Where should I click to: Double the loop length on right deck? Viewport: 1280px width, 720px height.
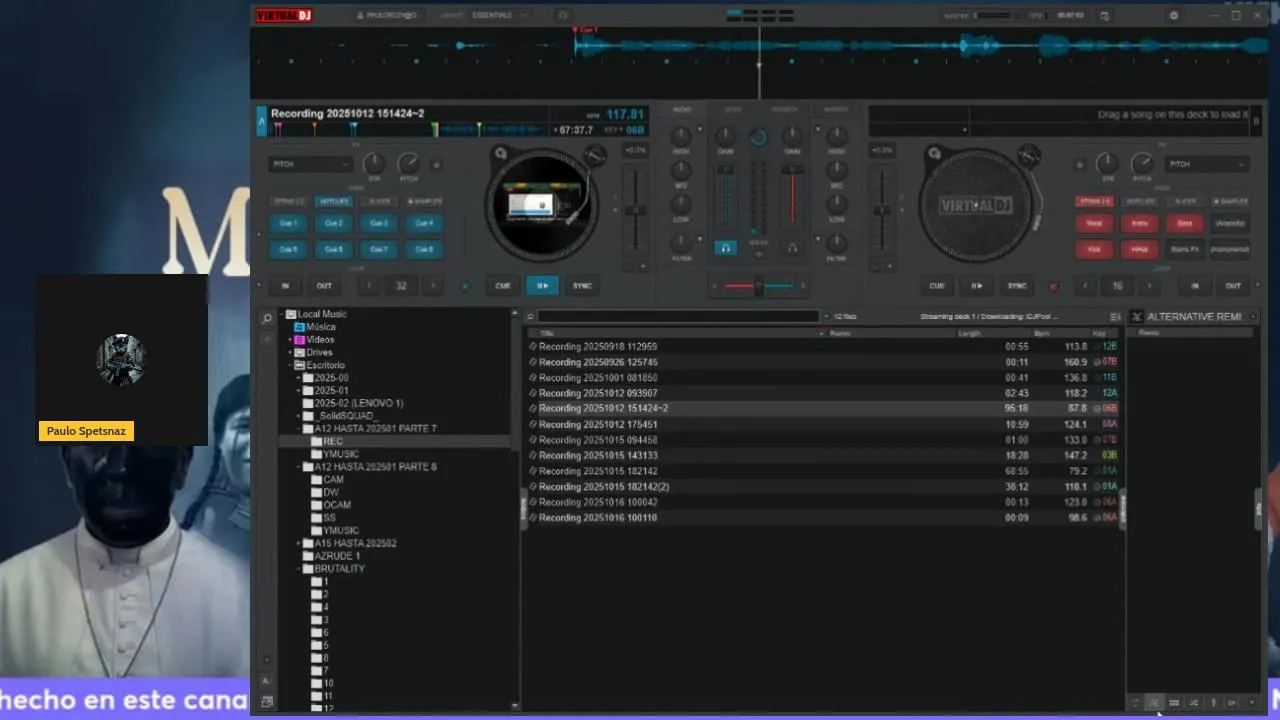tap(1149, 286)
